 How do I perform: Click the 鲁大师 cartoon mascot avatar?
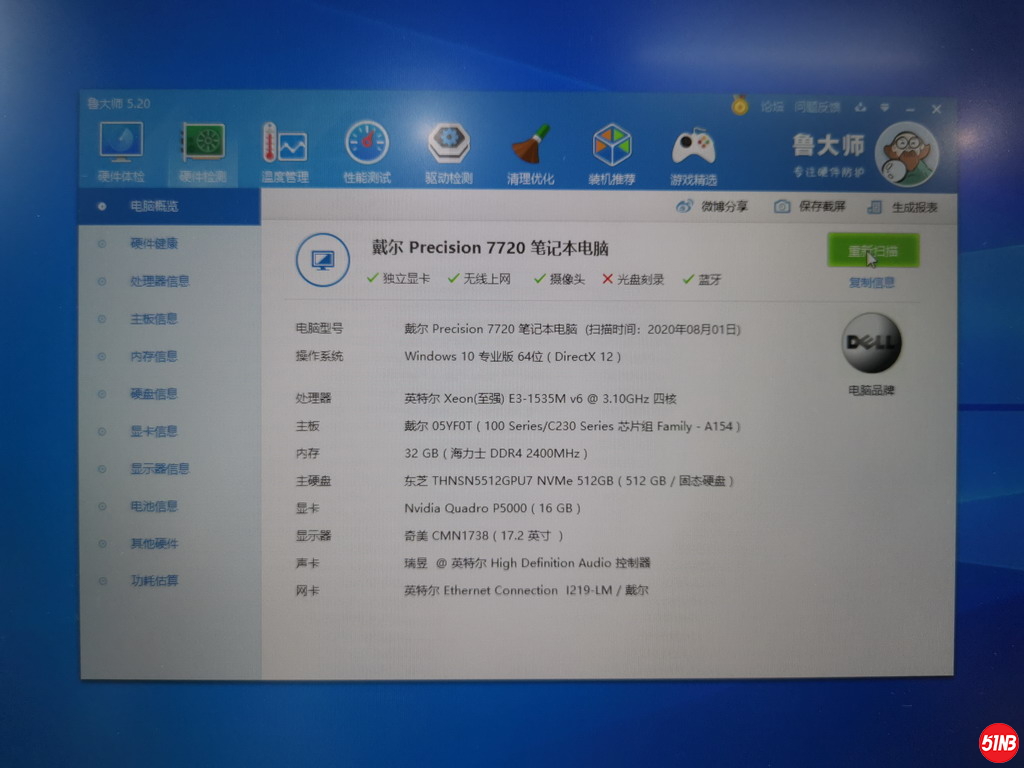coord(906,155)
